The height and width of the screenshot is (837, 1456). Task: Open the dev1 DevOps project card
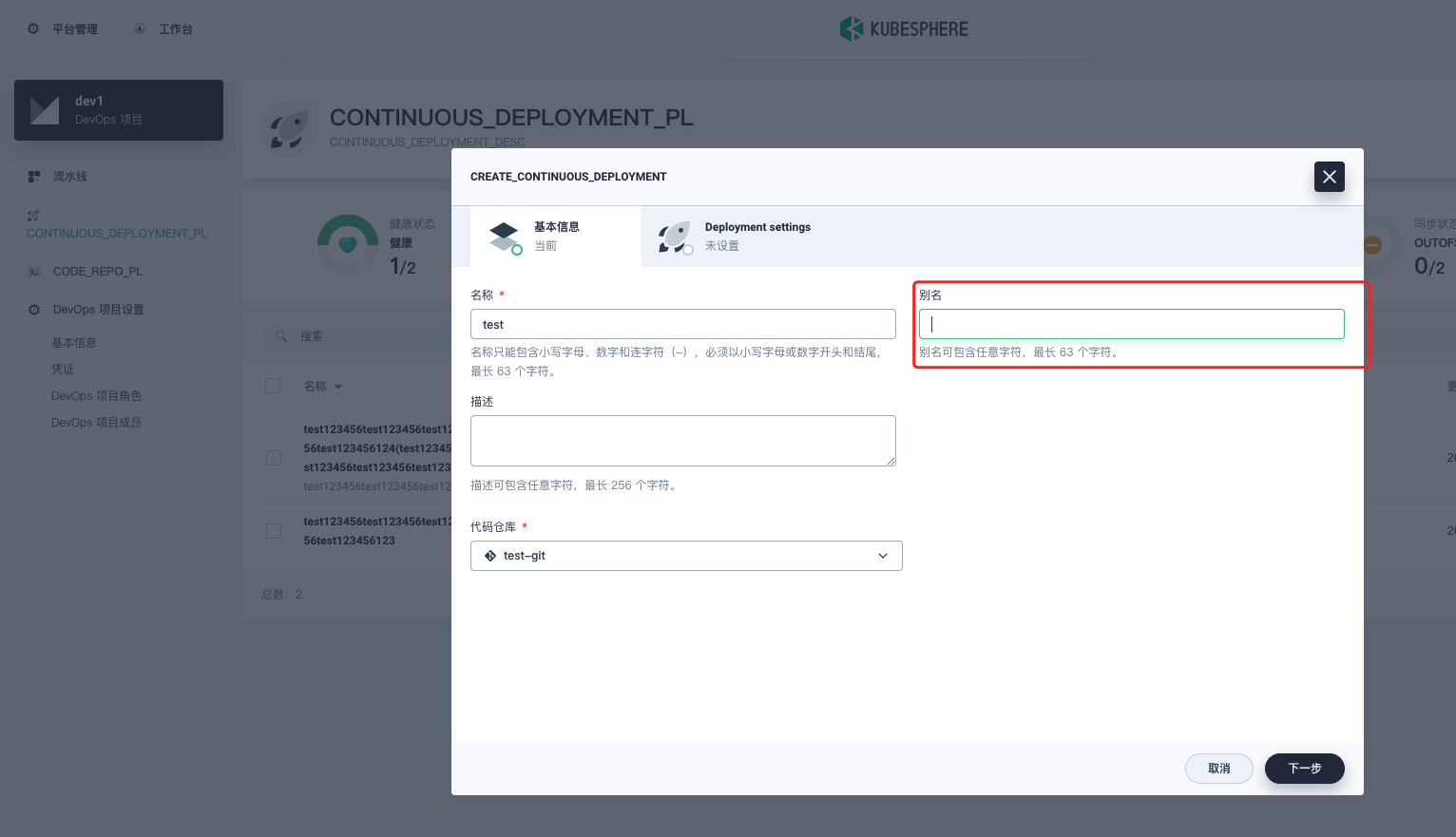pos(119,110)
